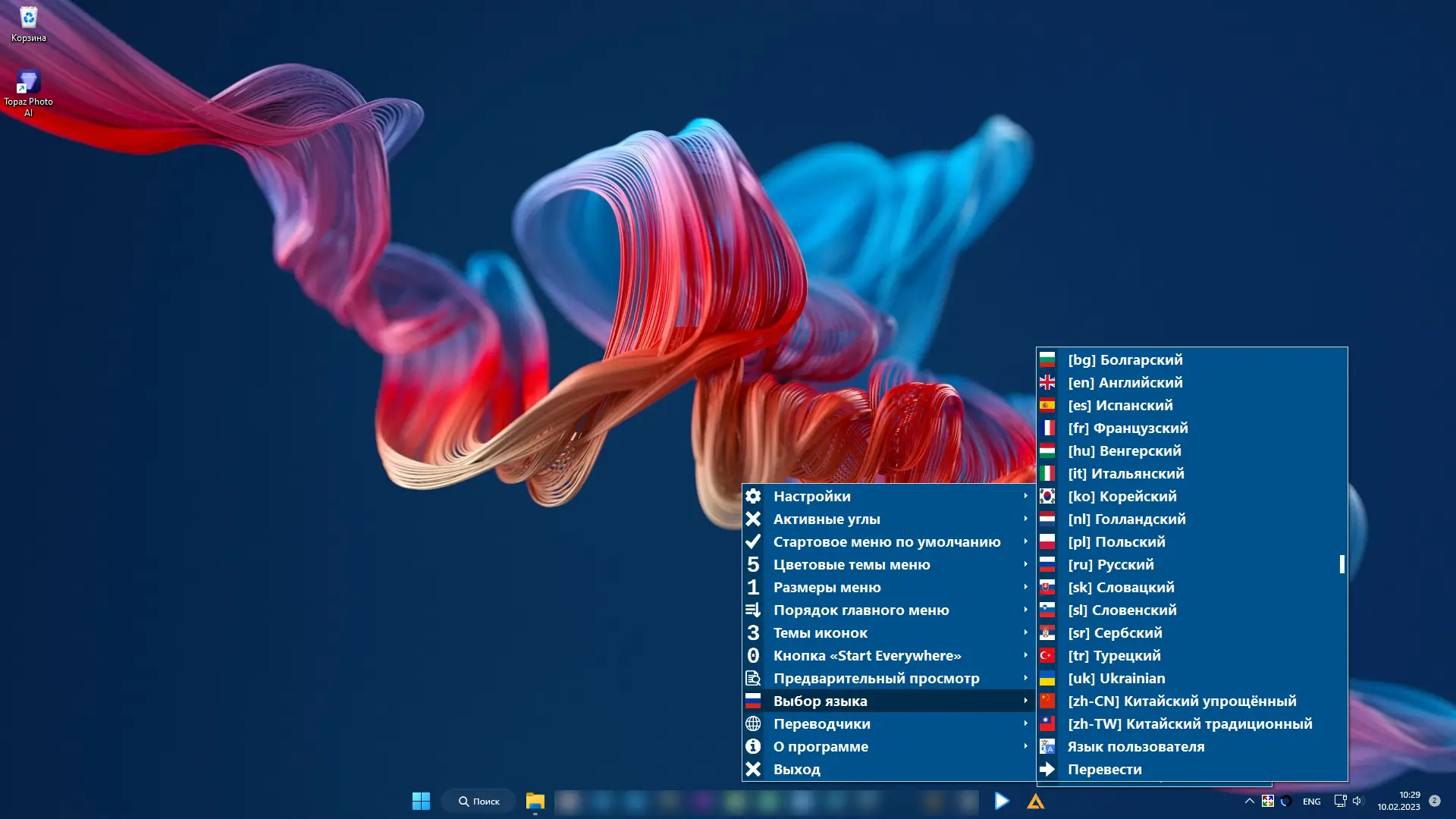Viewport: 1456px width, 819px height.
Task: Click the Turkish flag icon
Action: 1047,655
